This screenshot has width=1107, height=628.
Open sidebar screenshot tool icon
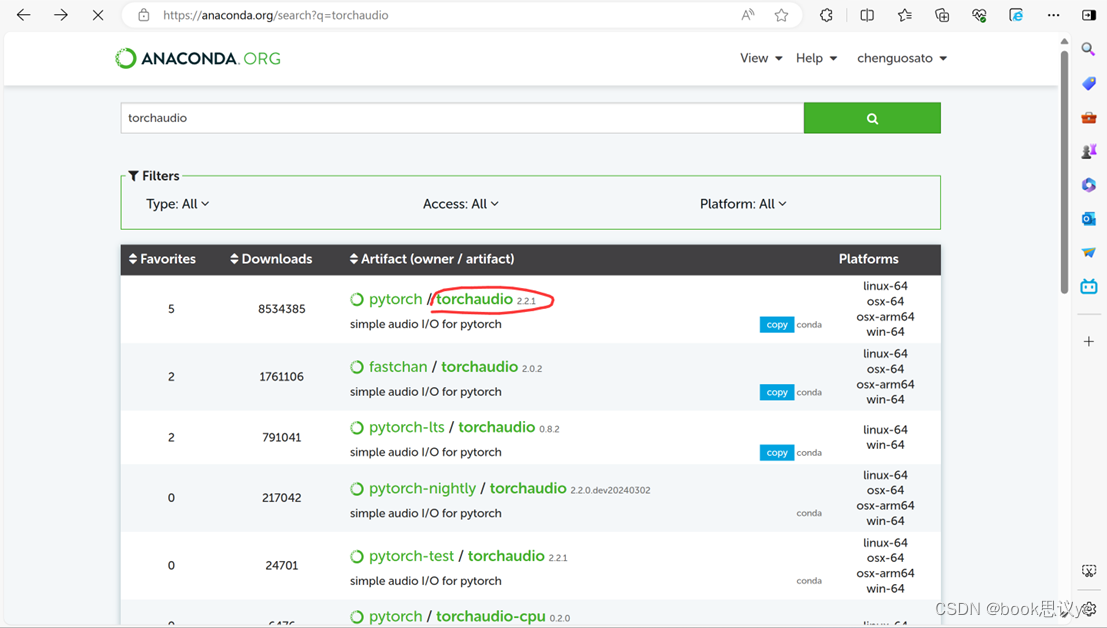(1089, 571)
